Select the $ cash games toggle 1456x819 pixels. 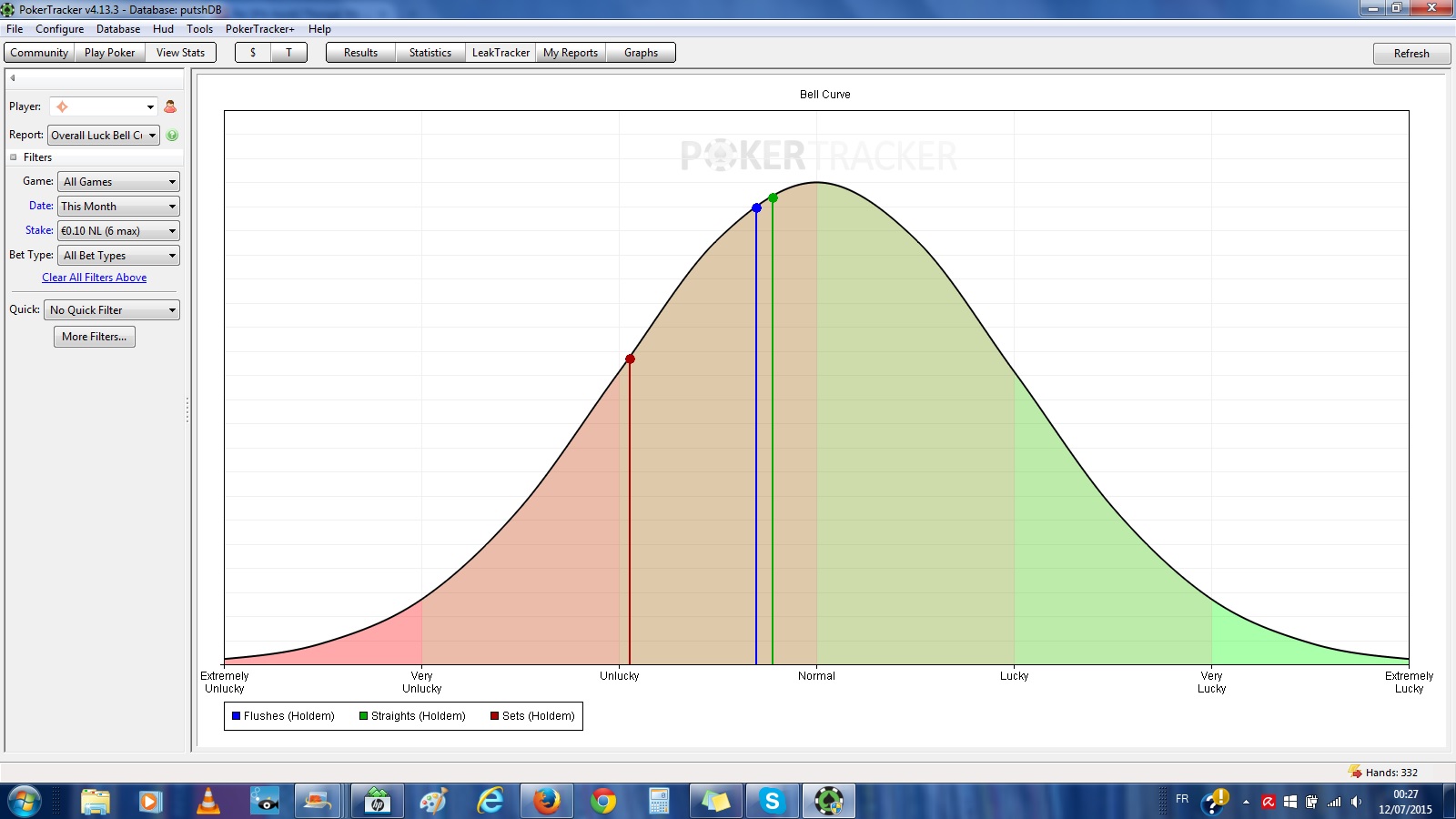253,53
